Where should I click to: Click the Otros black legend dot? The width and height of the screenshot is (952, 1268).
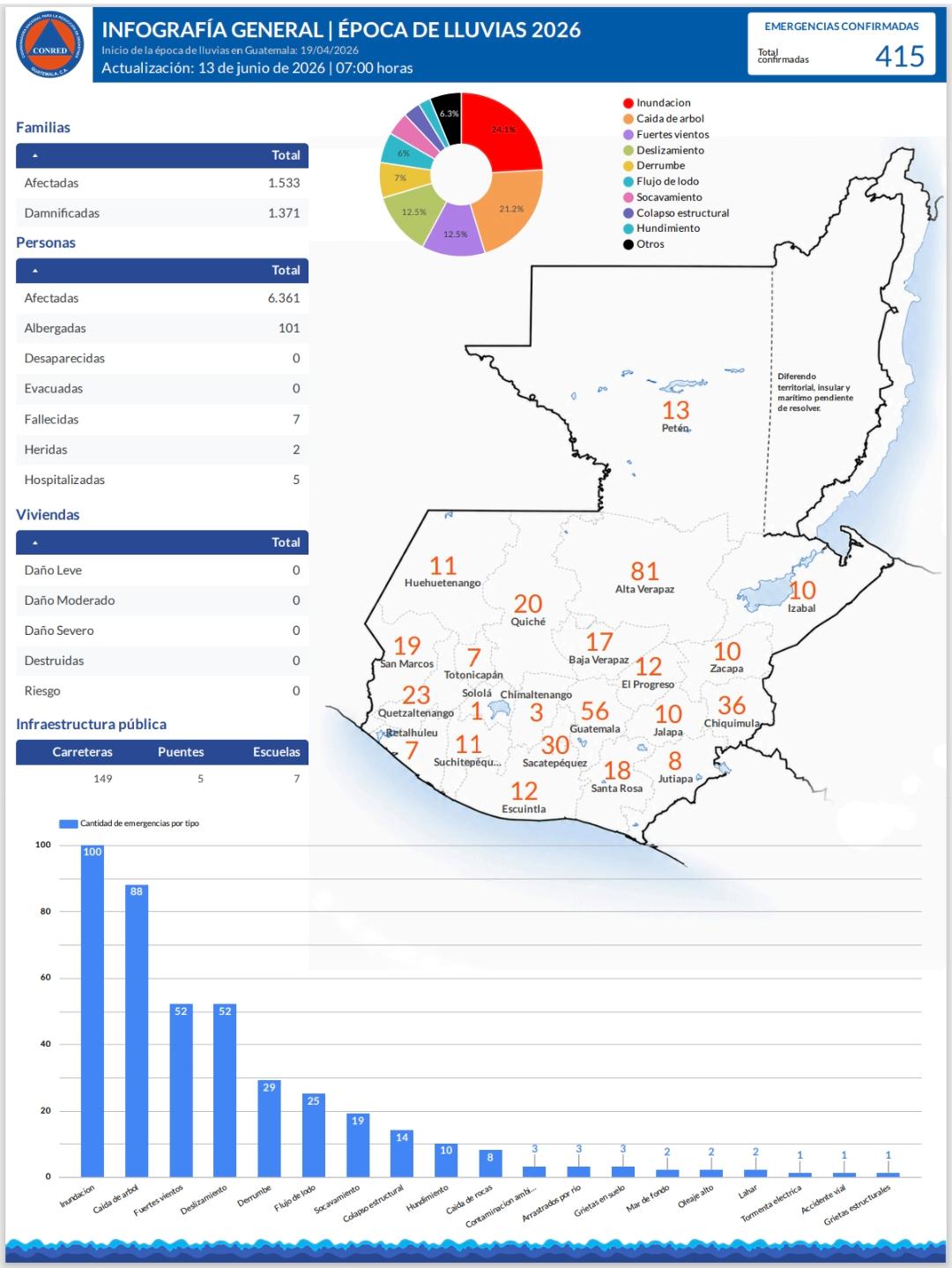point(628,244)
